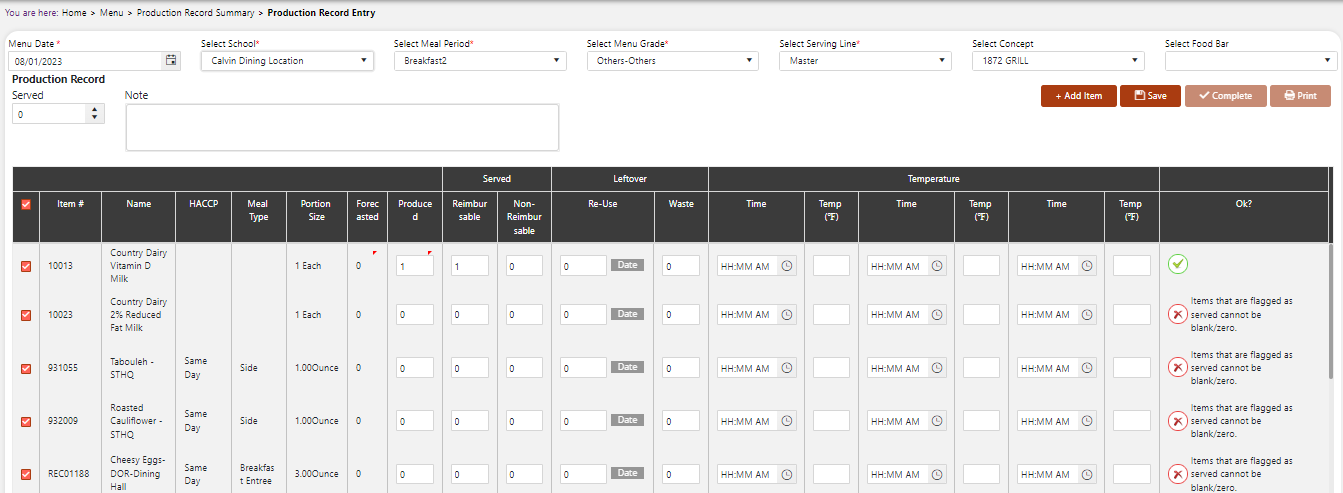Increase the Served count stepper

96,110
